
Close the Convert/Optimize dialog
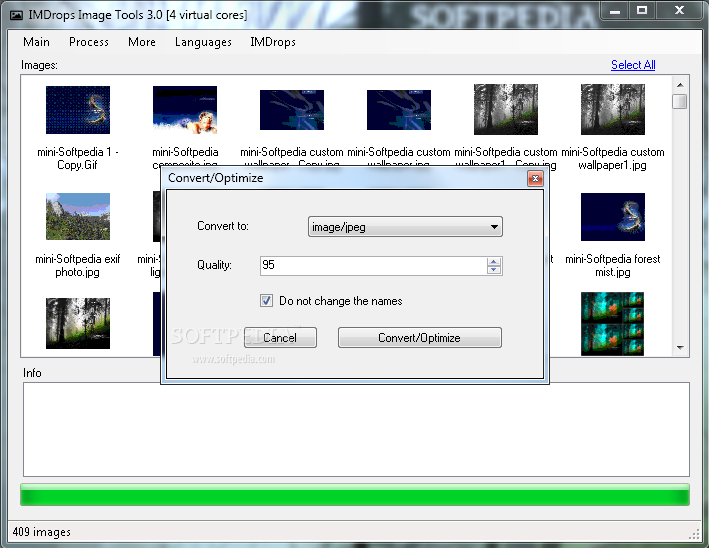tap(535, 179)
